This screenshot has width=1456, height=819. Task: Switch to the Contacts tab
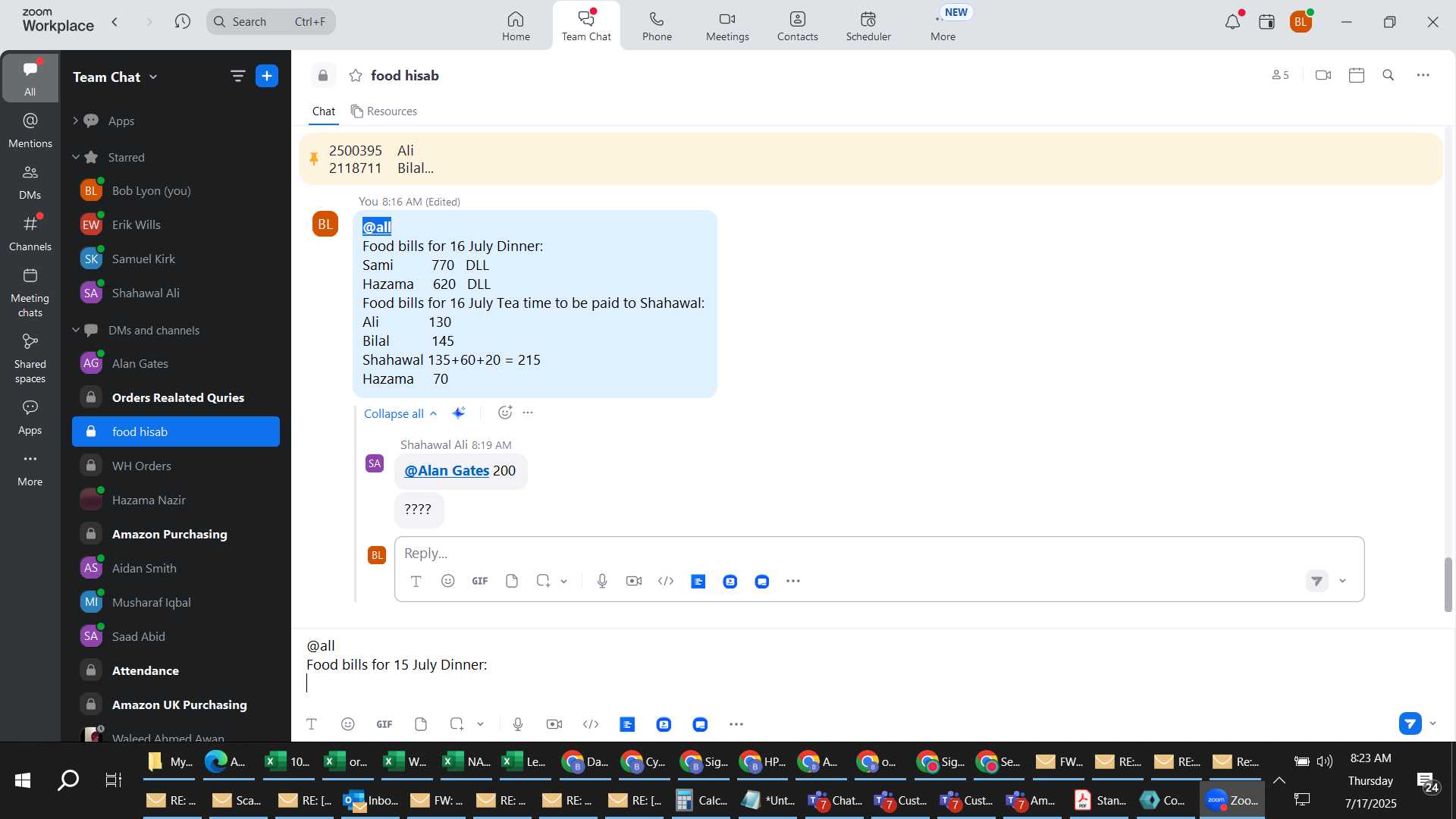[x=797, y=26]
